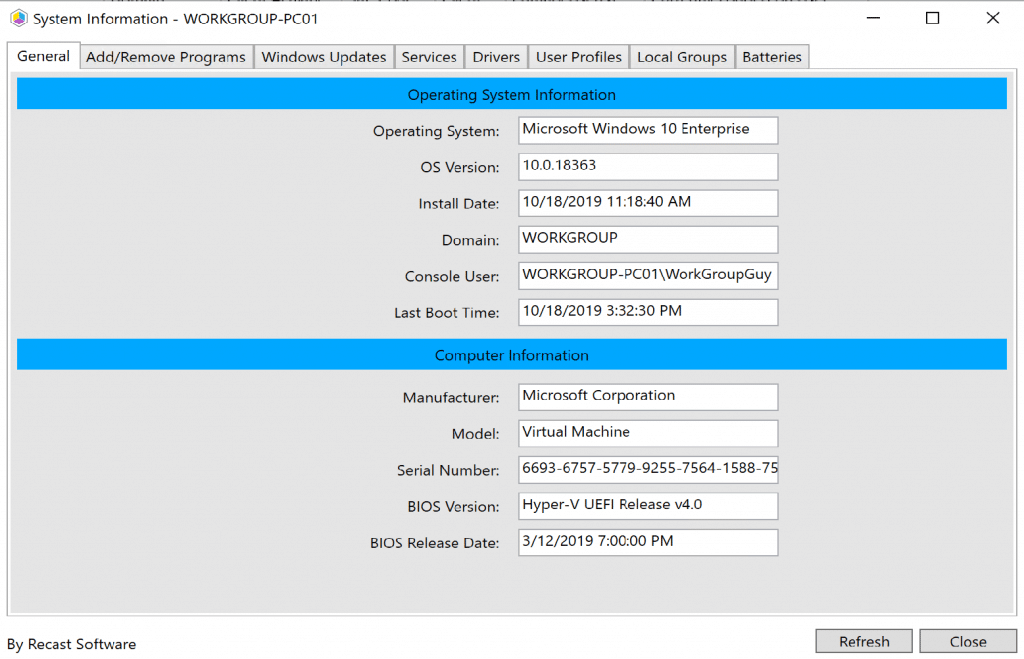Image resolution: width=1024 pixels, height=659 pixels.
Task: Click the Last Boot Time field
Action: pyautogui.click(x=647, y=312)
